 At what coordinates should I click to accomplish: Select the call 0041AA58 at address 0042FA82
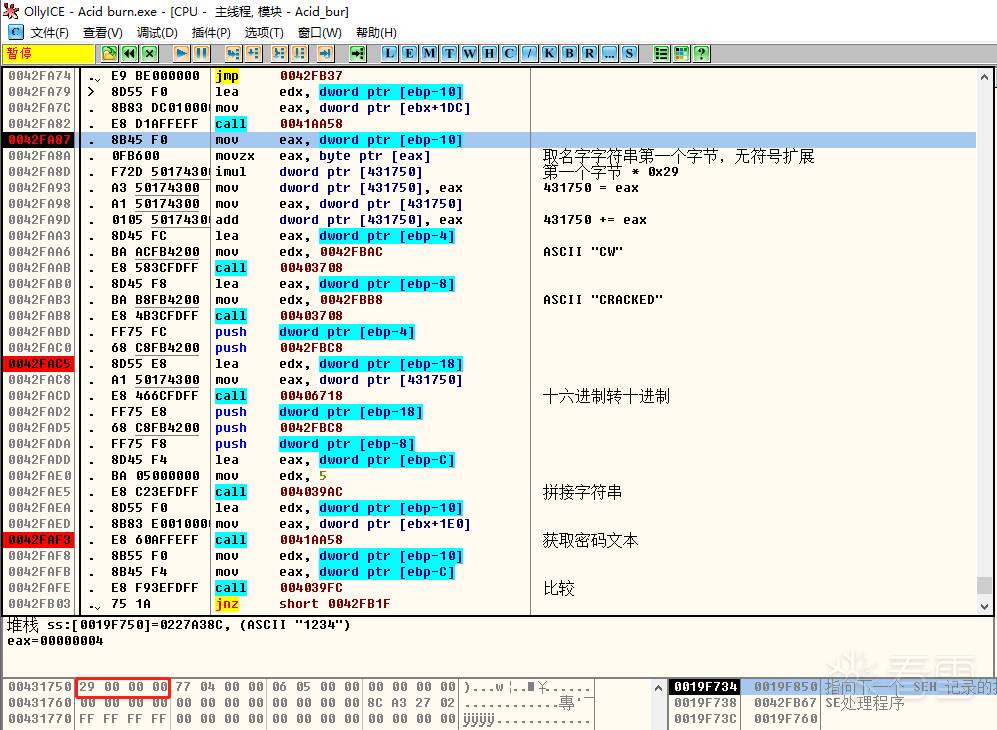tap(278, 124)
